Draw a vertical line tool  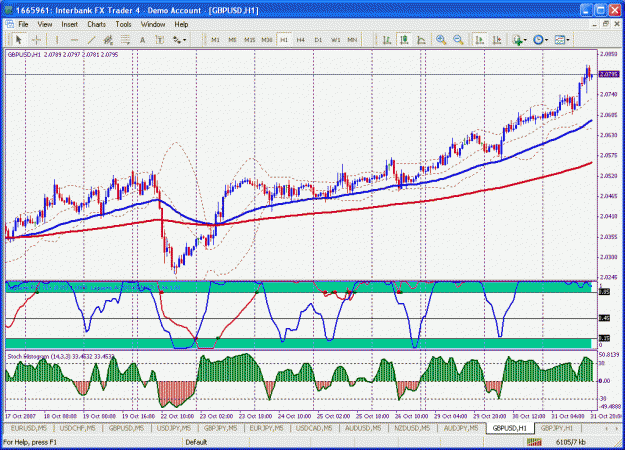coord(57,40)
